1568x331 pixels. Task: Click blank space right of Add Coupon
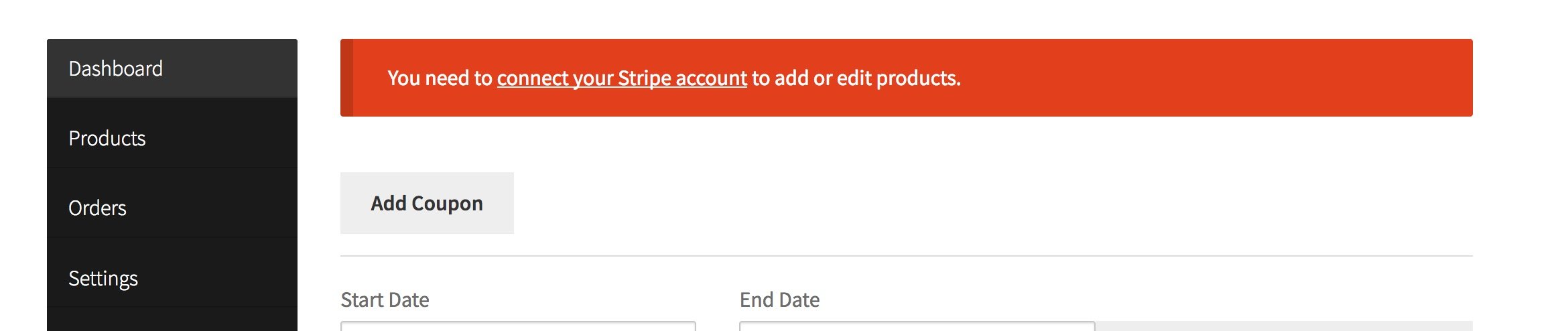[992, 203]
